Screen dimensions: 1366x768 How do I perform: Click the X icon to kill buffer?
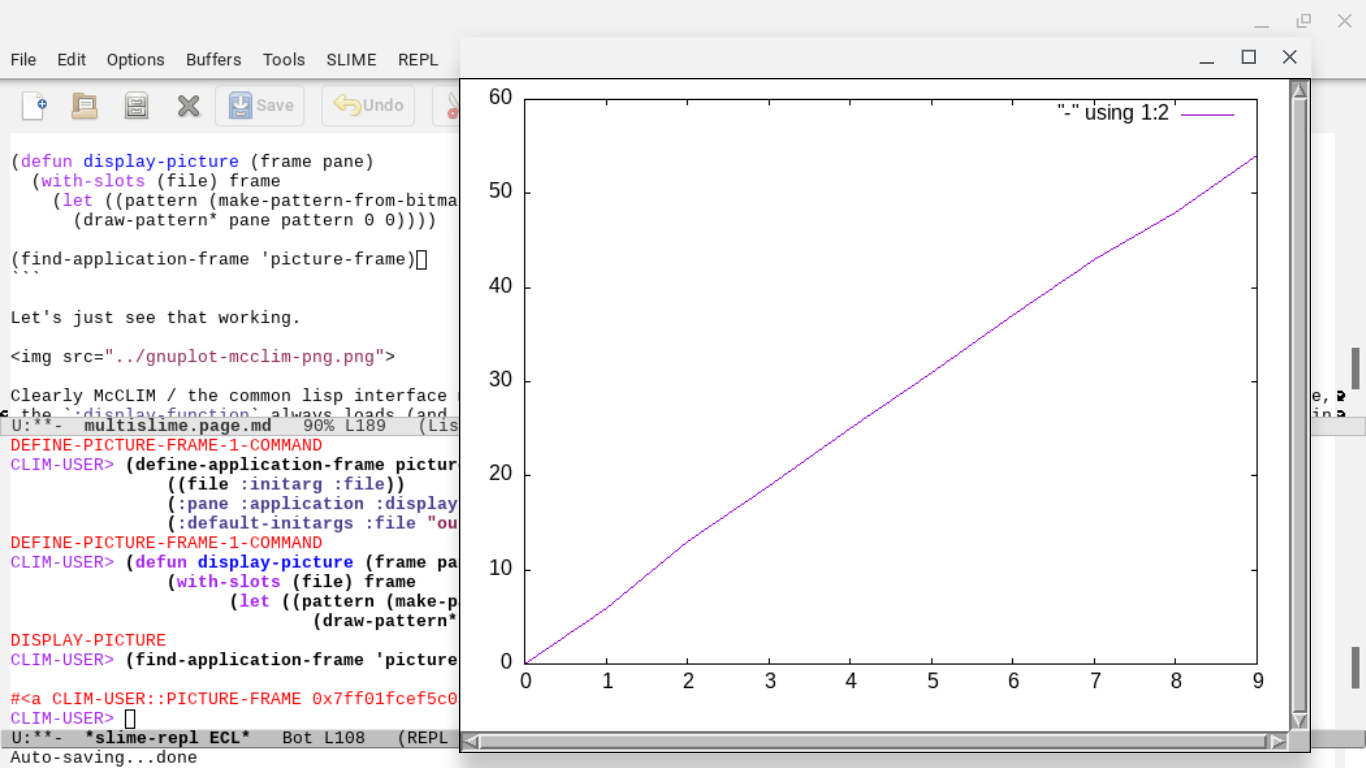coord(188,105)
